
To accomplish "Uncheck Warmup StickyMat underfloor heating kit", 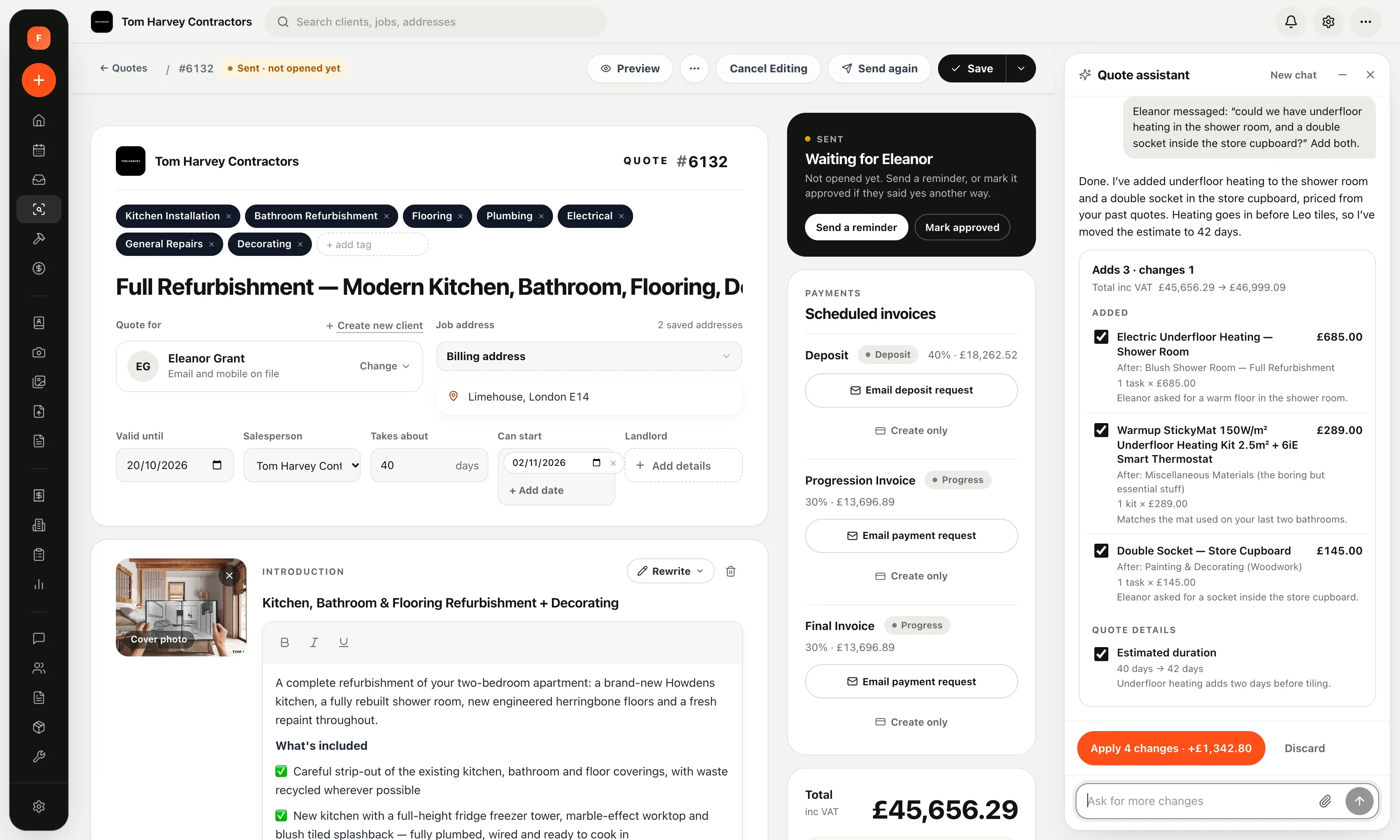I will (1101, 430).
